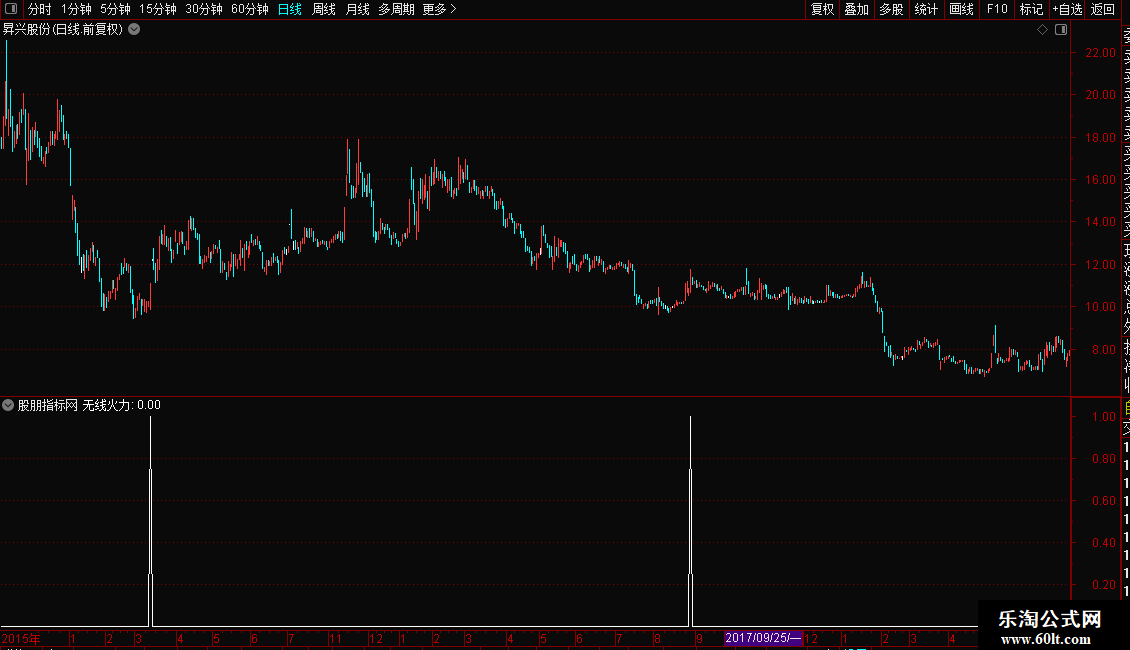1130x650 pixels.
Task: Select the 15分钟 period
Action: coord(158,9)
